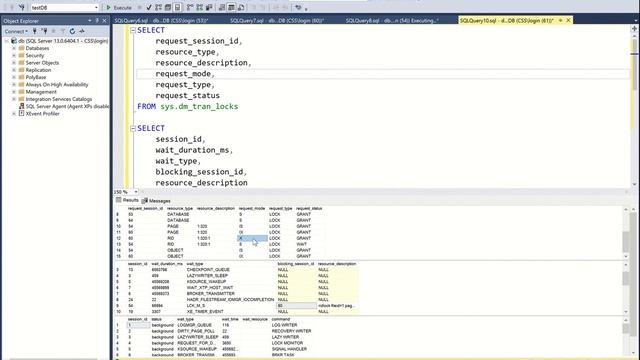Click the editor split-window handle at top right
640x360 pixels.
634,29
